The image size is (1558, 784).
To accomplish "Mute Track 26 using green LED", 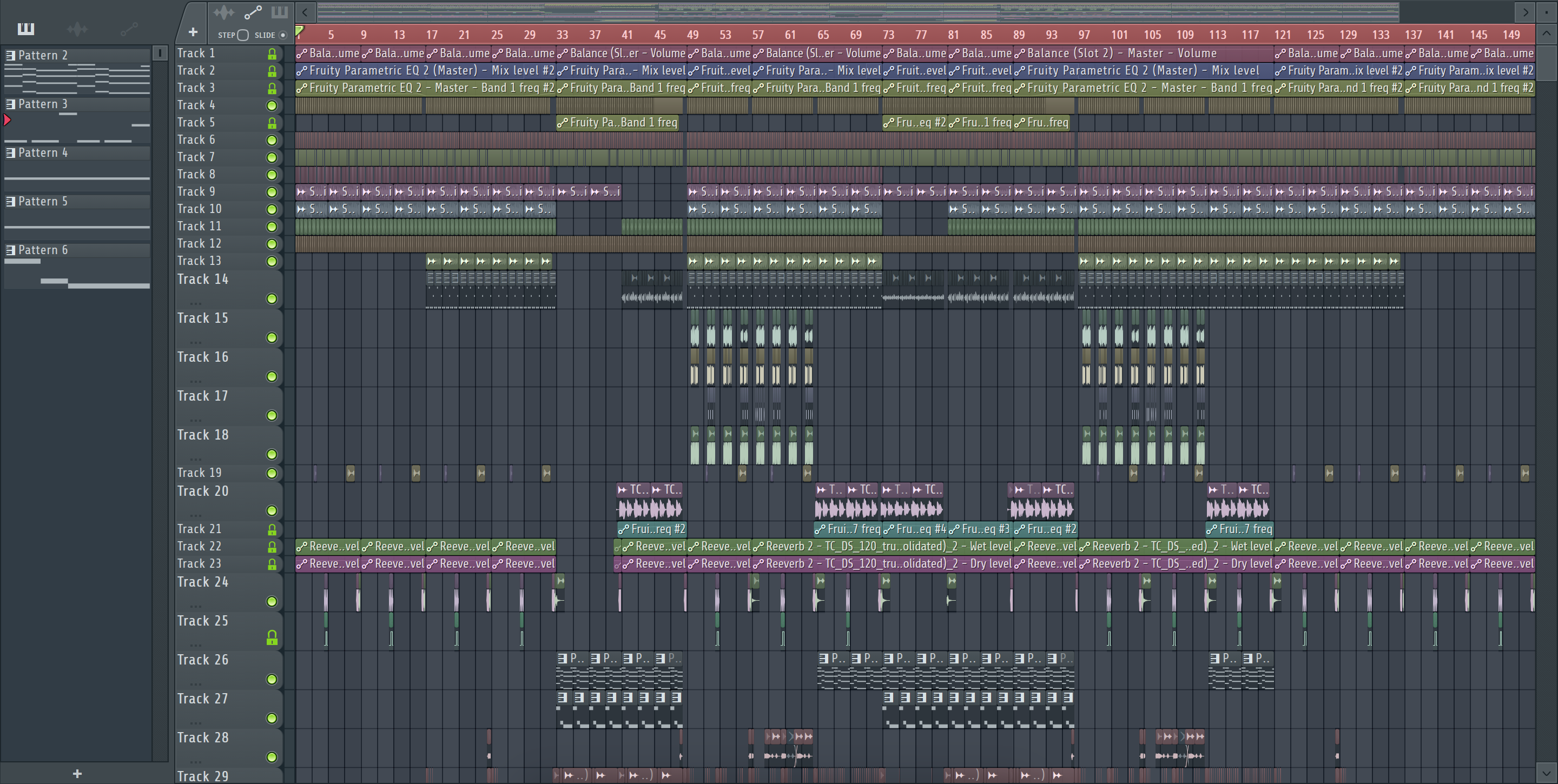I will coord(272,680).
